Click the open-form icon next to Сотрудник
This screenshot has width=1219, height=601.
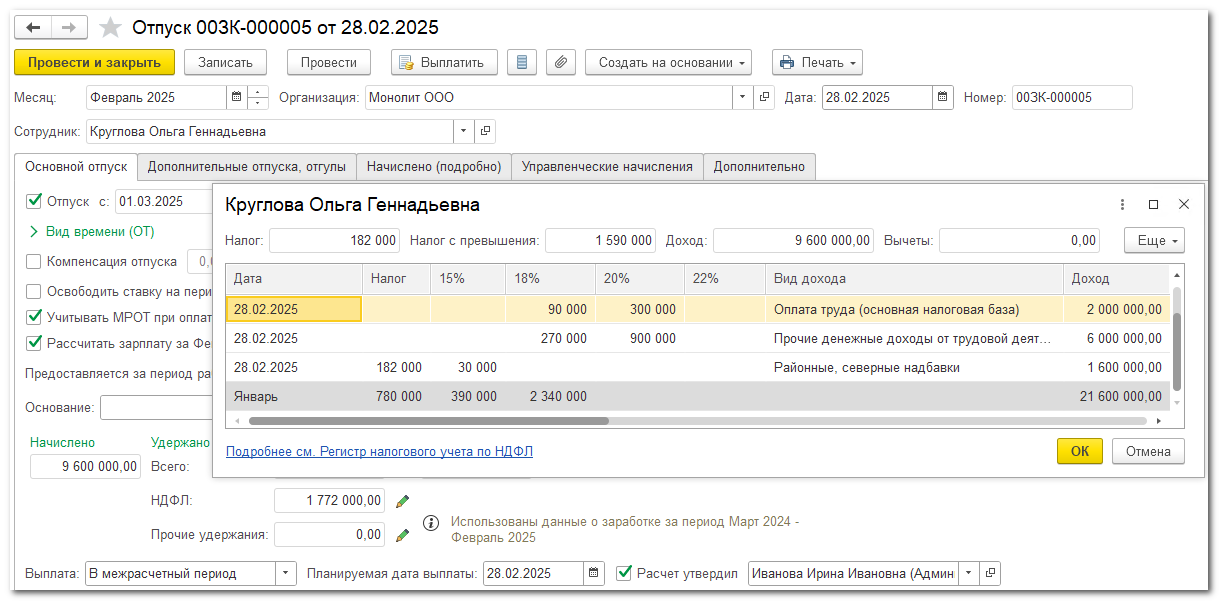[x=485, y=131]
